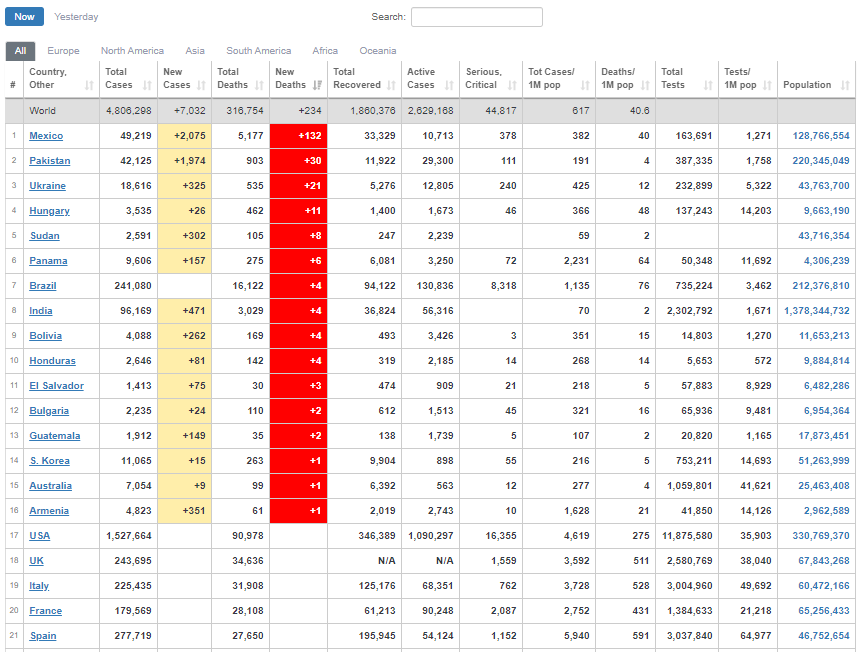Open the Bulgaria country link
This screenshot has width=862, height=652.
pyautogui.click(x=49, y=411)
